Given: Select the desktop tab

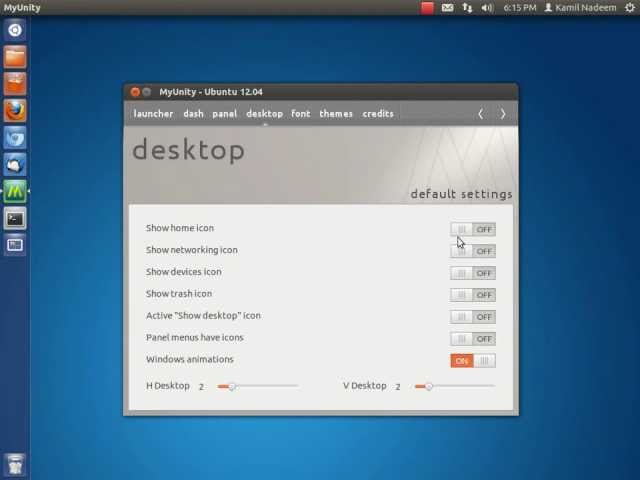Looking at the screenshot, I should point(264,113).
